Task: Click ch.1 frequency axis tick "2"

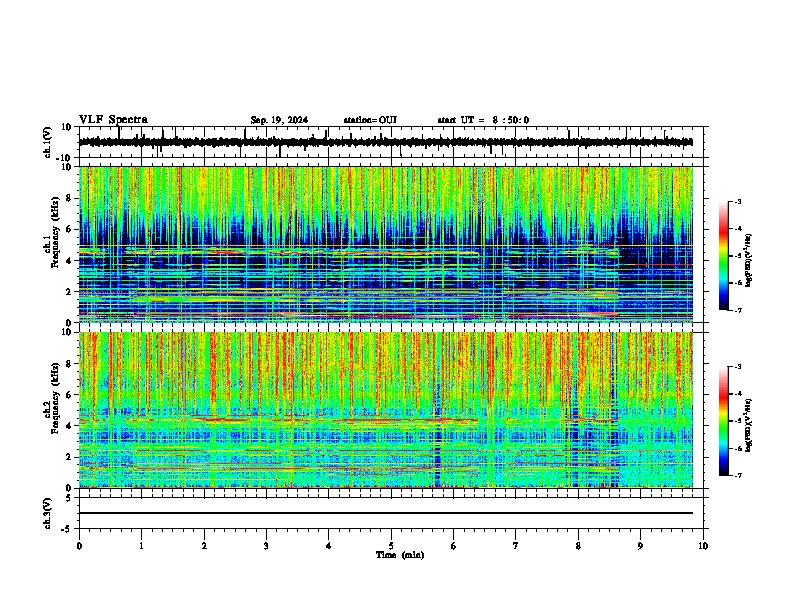Action: tap(69, 291)
